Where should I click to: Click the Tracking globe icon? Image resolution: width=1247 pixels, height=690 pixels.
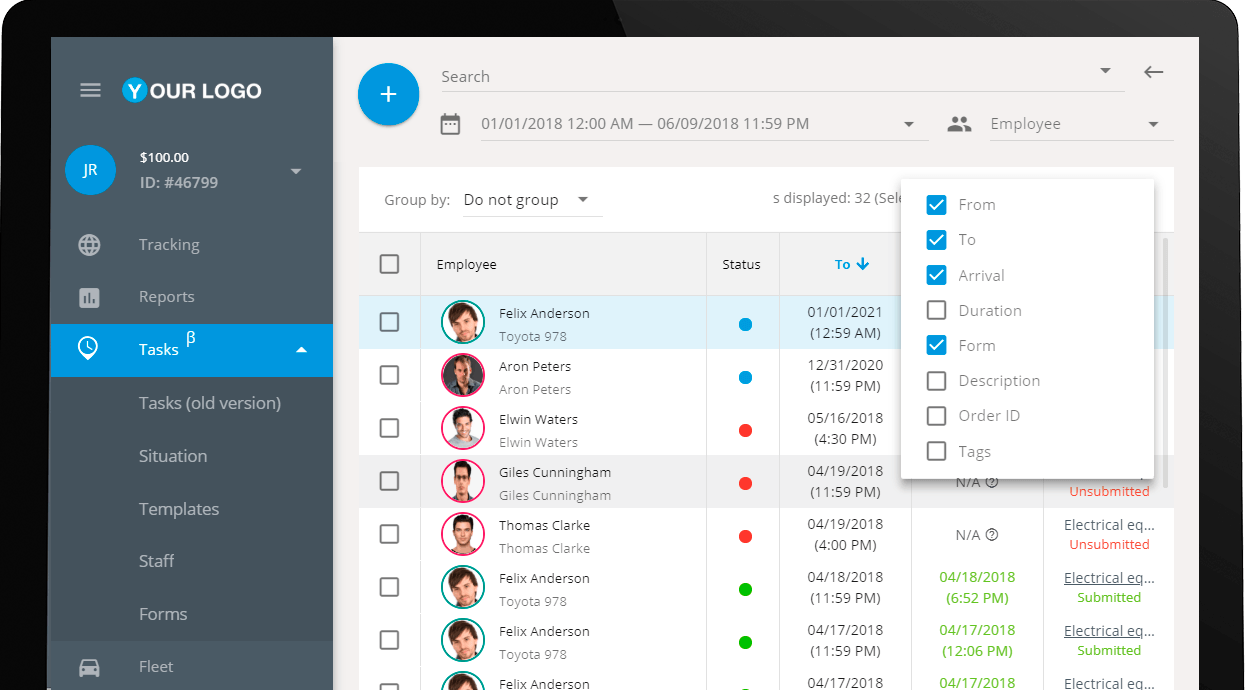click(x=90, y=245)
